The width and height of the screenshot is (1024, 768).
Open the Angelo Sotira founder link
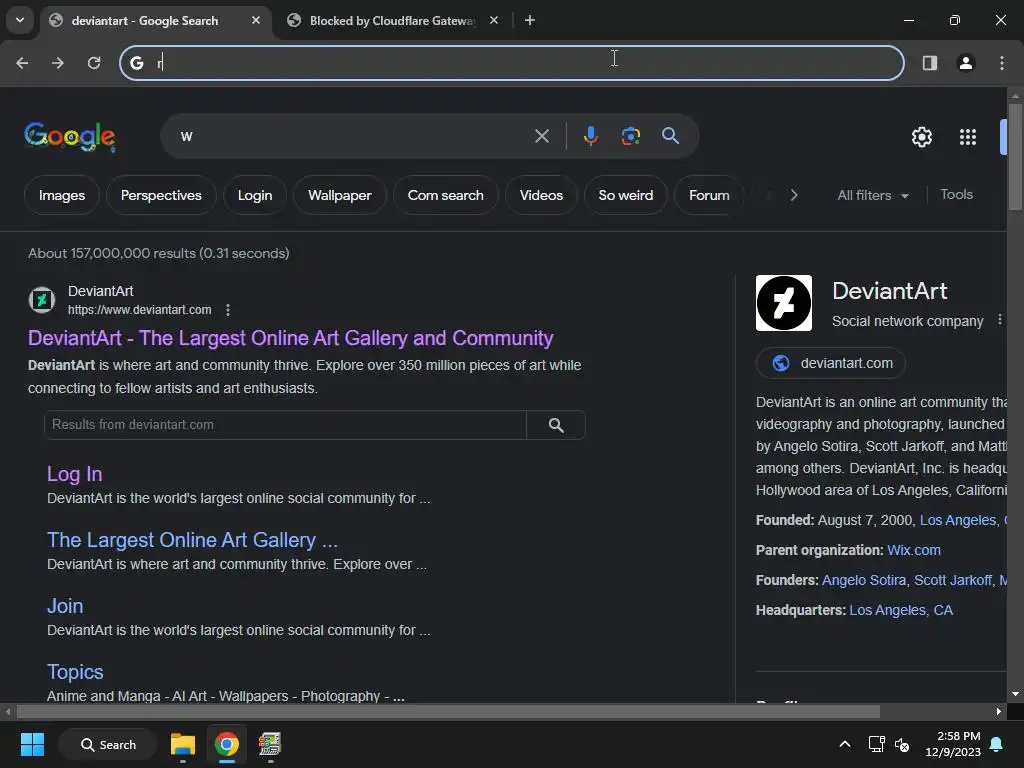coord(864,581)
